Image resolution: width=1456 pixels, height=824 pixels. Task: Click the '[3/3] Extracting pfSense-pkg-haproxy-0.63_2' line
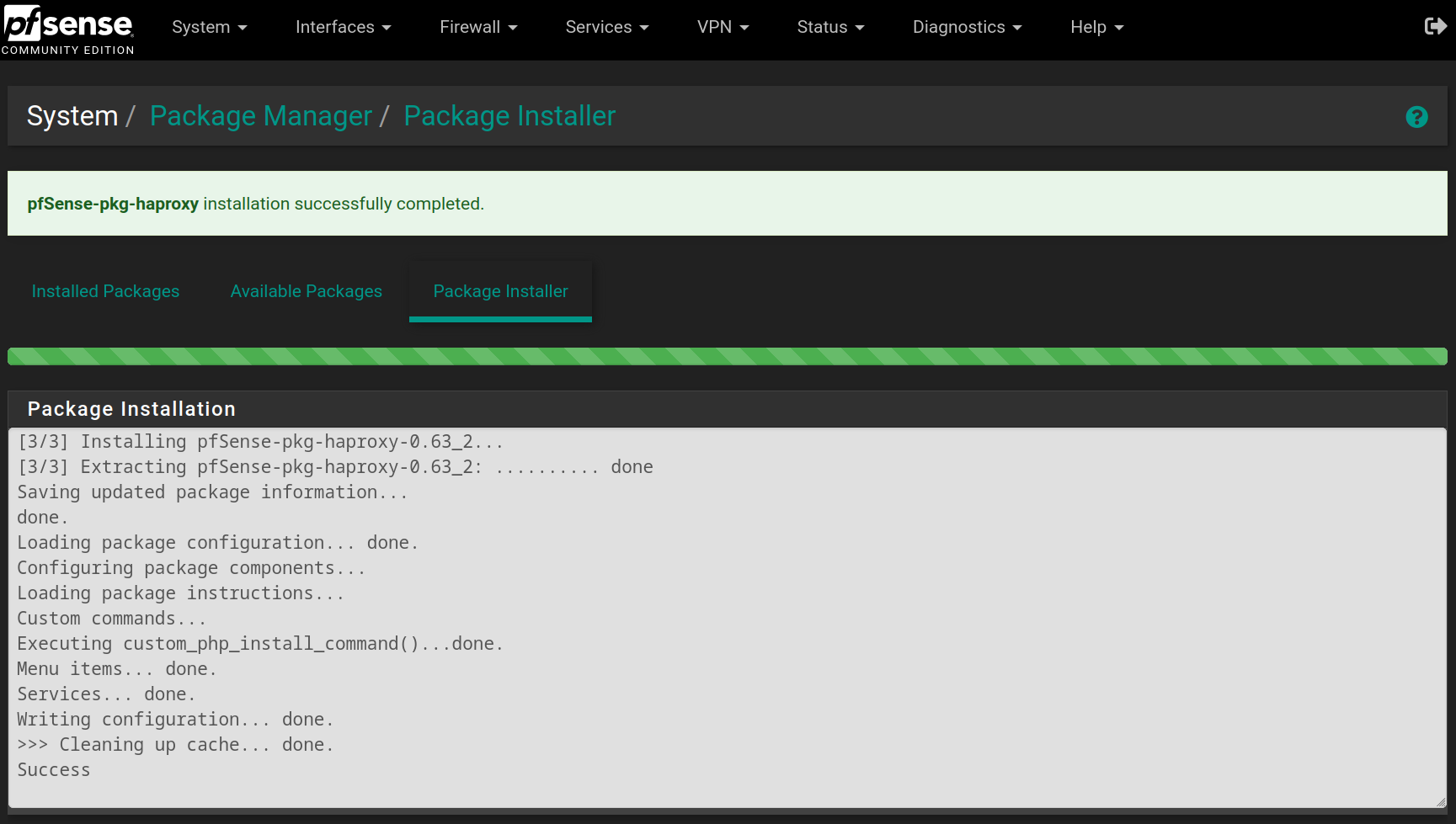(335, 467)
